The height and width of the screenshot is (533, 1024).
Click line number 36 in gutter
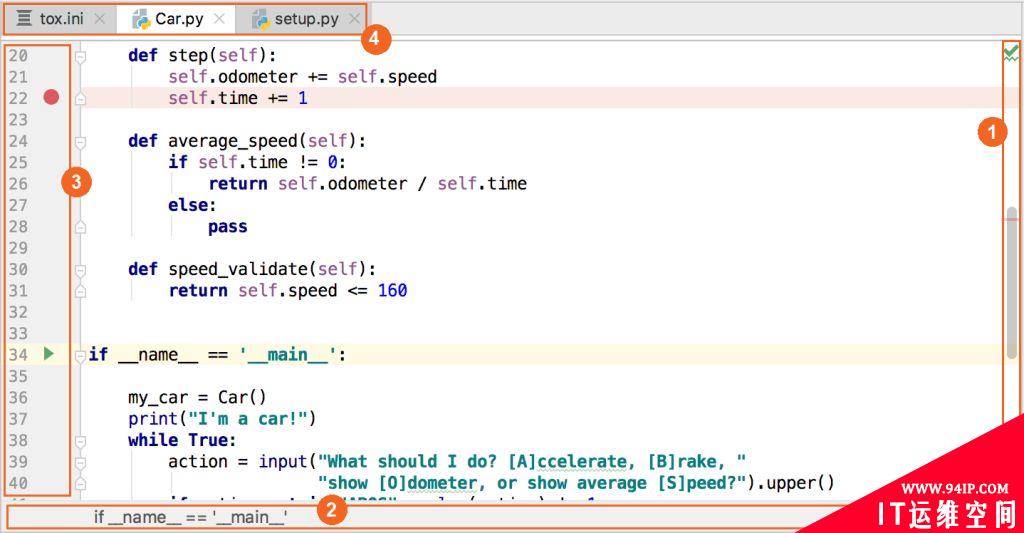pyautogui.click(x=18, y=397)
